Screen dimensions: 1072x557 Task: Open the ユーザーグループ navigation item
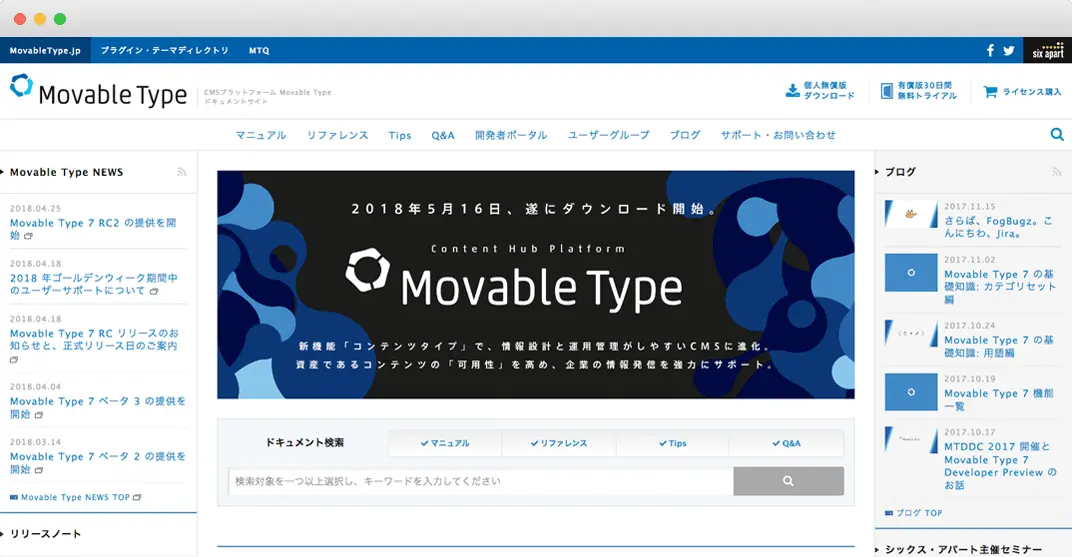click(608, 135)
